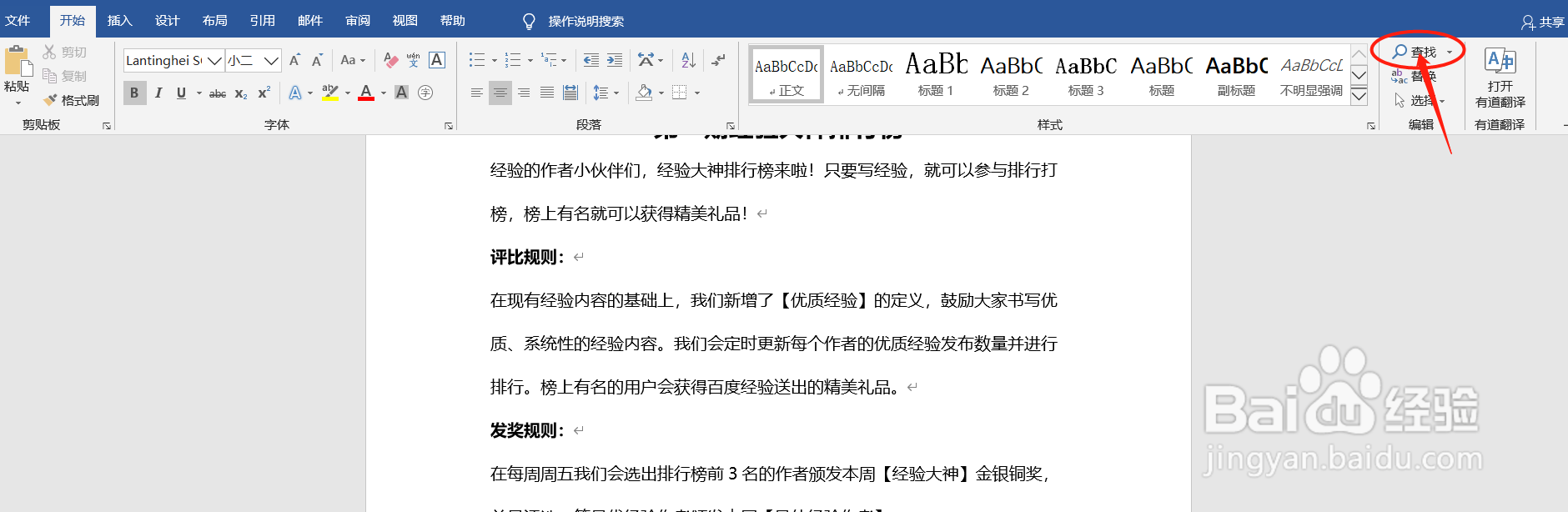1568x512 pixels.
Task: Expand the Find dropdown arrow
Action: point(1450,53)
